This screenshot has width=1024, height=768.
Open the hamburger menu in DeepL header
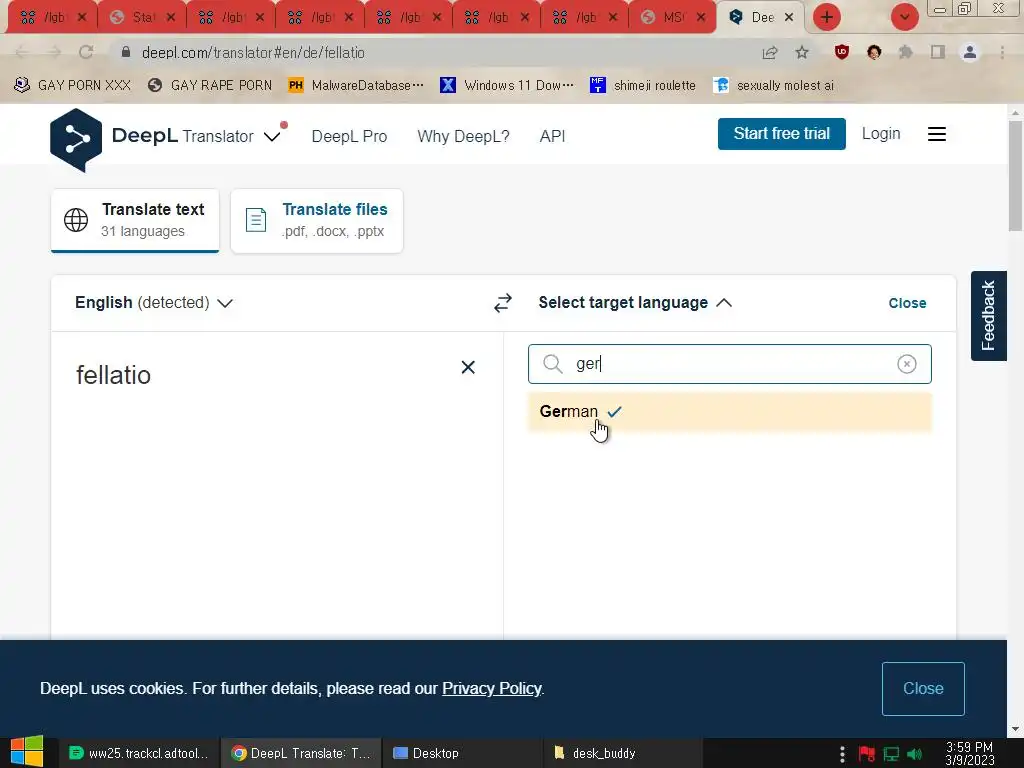pos(936,134)
